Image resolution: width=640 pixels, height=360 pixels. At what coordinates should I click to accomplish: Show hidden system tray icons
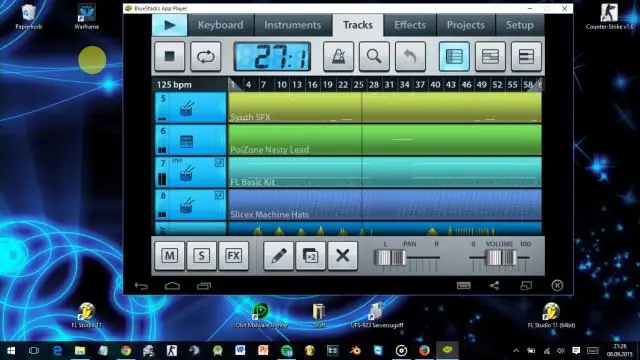pyautogui.click(x=516, y=351)
